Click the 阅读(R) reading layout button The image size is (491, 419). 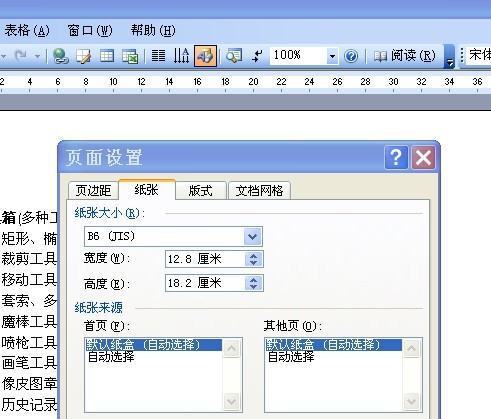[x=404, y=55]
